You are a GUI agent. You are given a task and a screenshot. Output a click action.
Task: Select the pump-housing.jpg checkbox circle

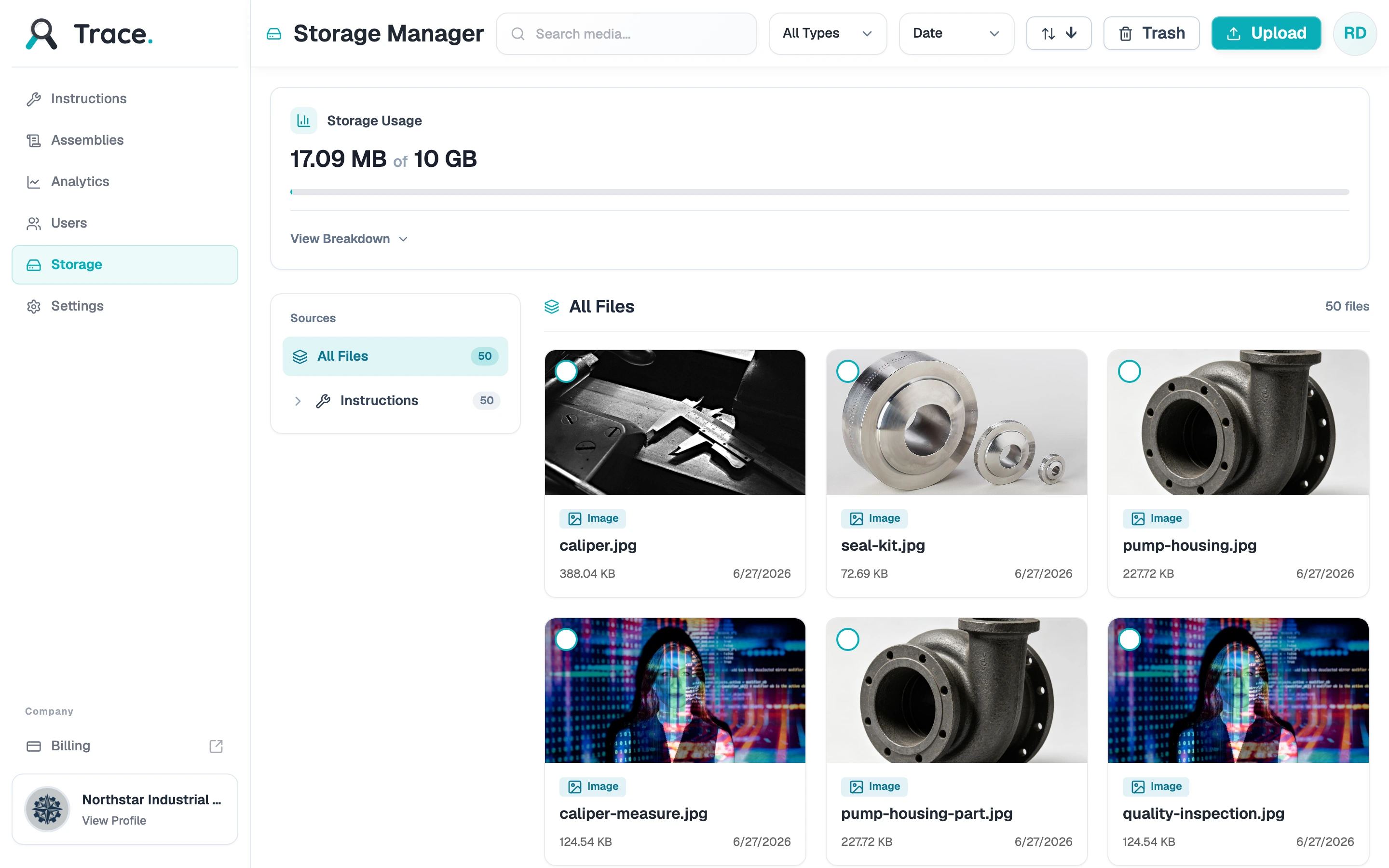click(x=1129, y=371)
